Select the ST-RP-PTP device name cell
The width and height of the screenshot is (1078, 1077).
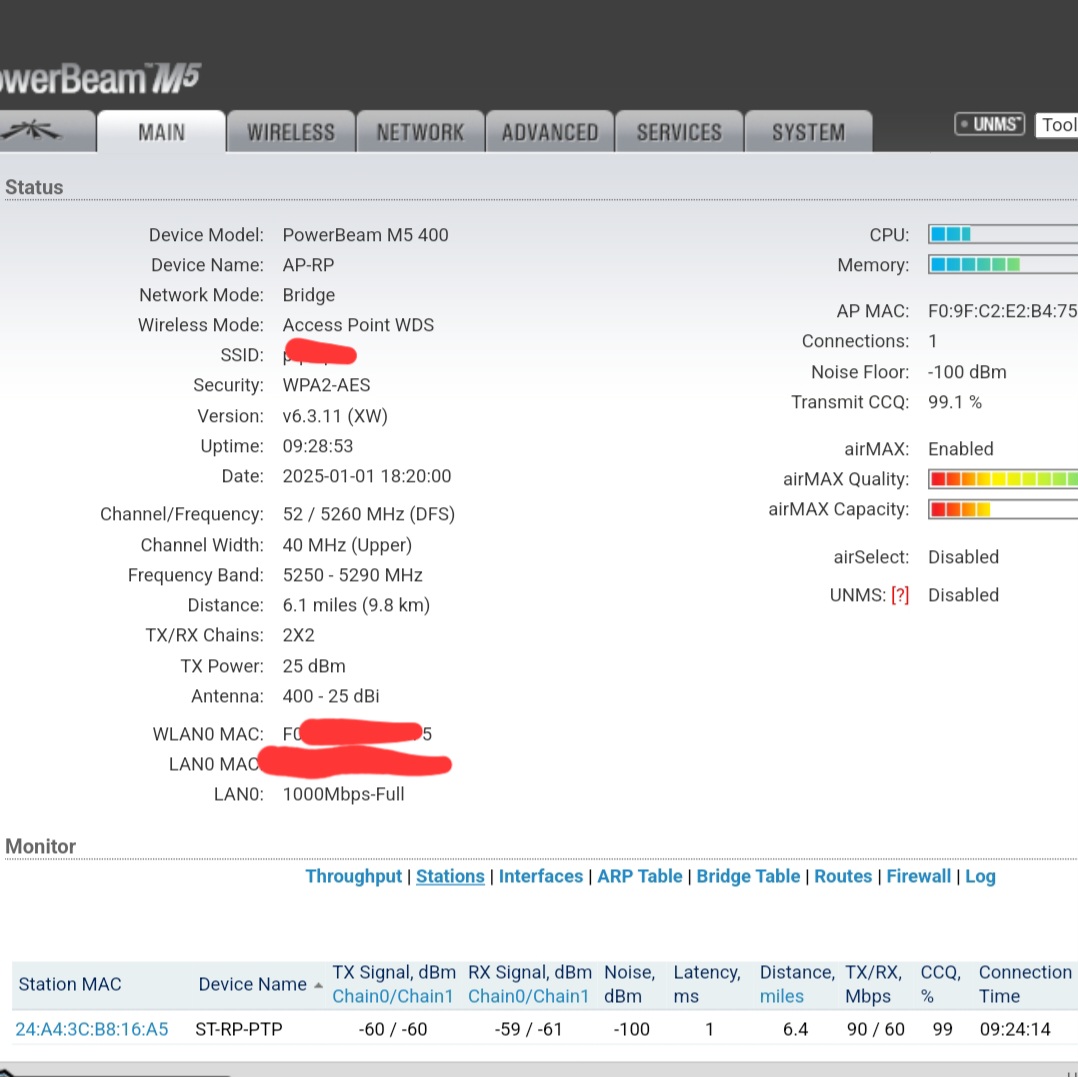(239, 1029)
